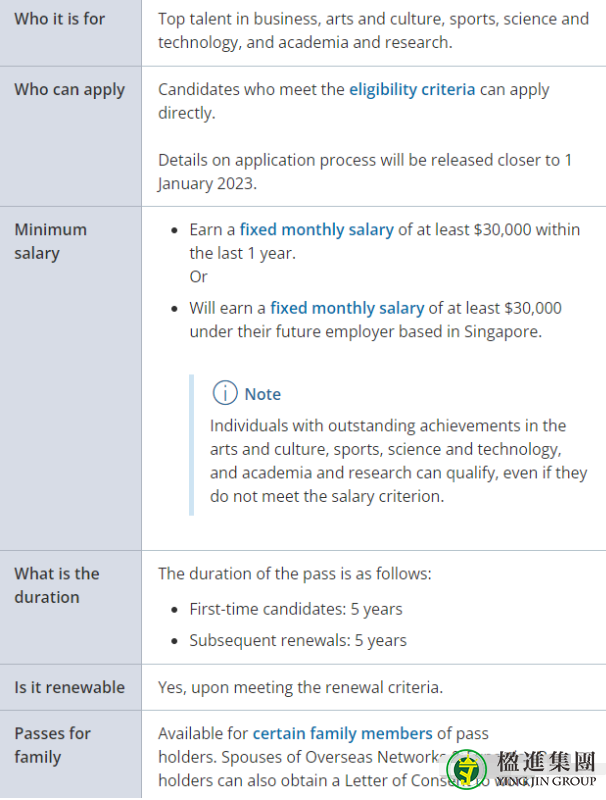Click the circled info icon beside Note

[225, 393]
